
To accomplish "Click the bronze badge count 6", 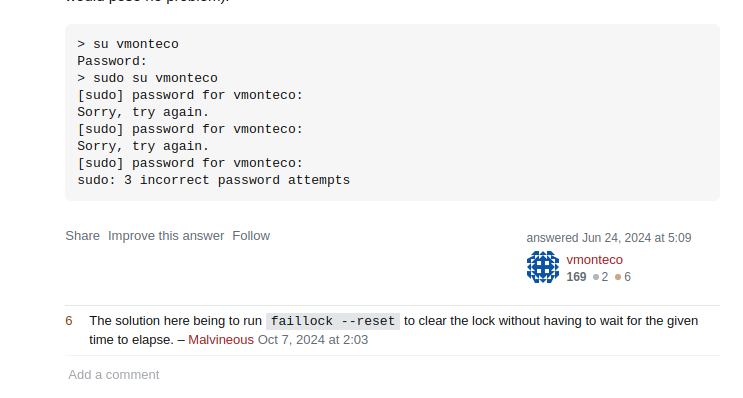I will 627,277.
